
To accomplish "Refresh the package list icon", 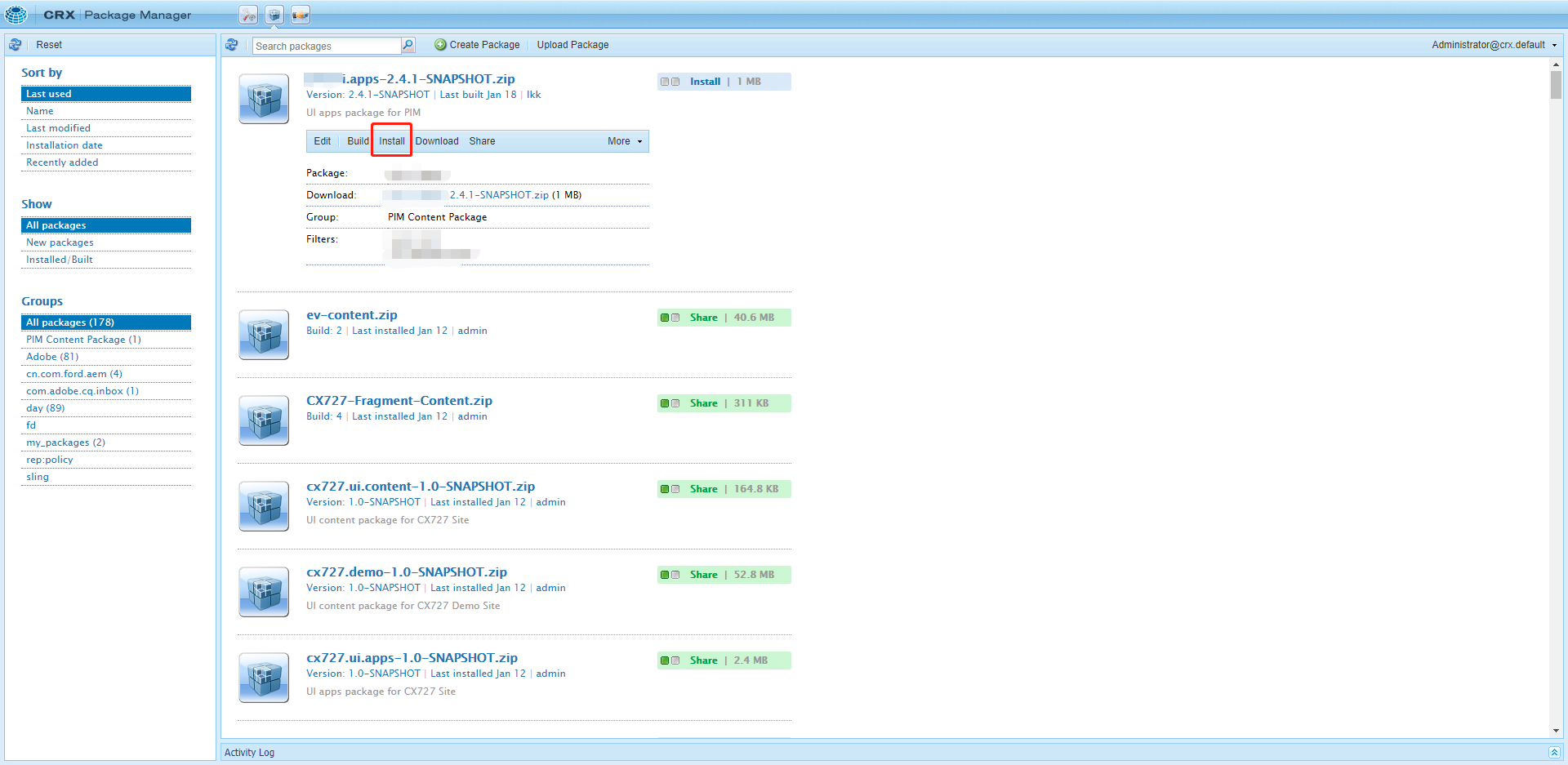I will (232, 45).
